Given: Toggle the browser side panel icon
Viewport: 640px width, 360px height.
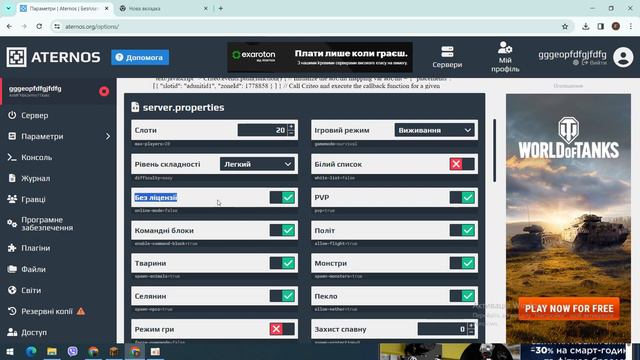Looking at the screenshot, I should 601,27.
